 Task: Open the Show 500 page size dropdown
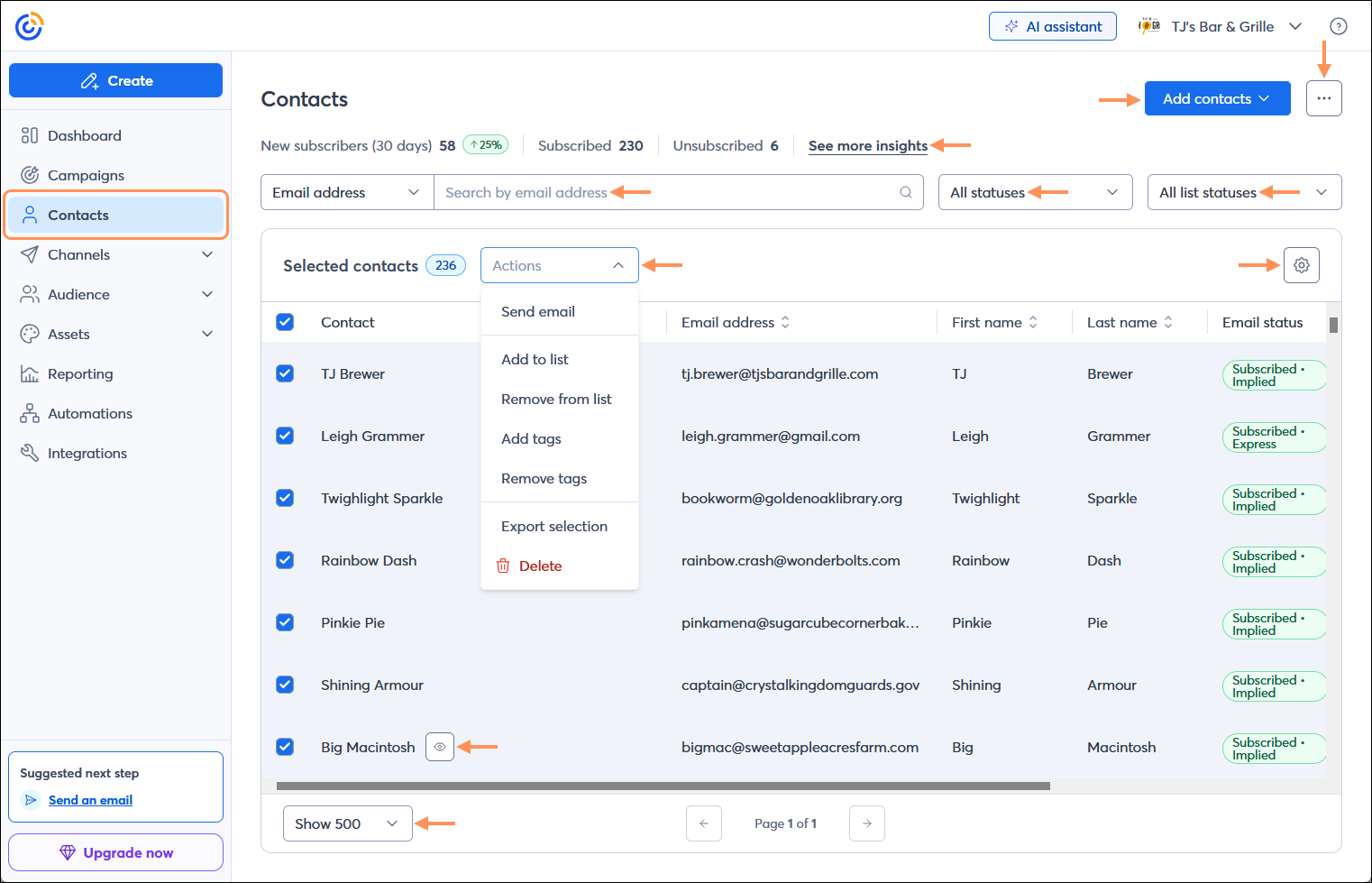(347, 823)
